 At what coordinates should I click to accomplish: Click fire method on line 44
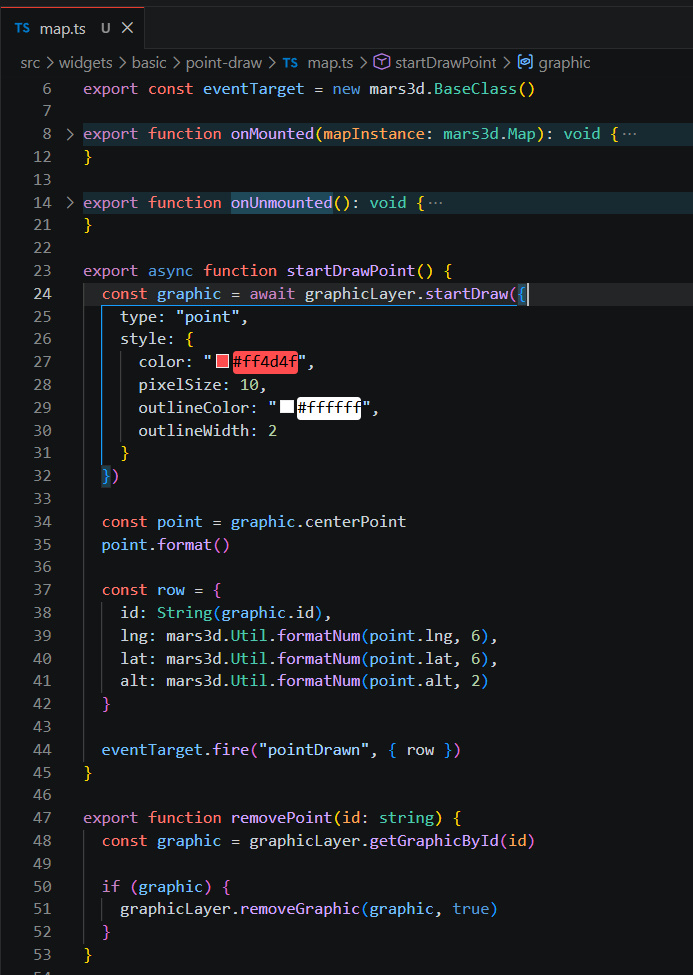point(231,750)
